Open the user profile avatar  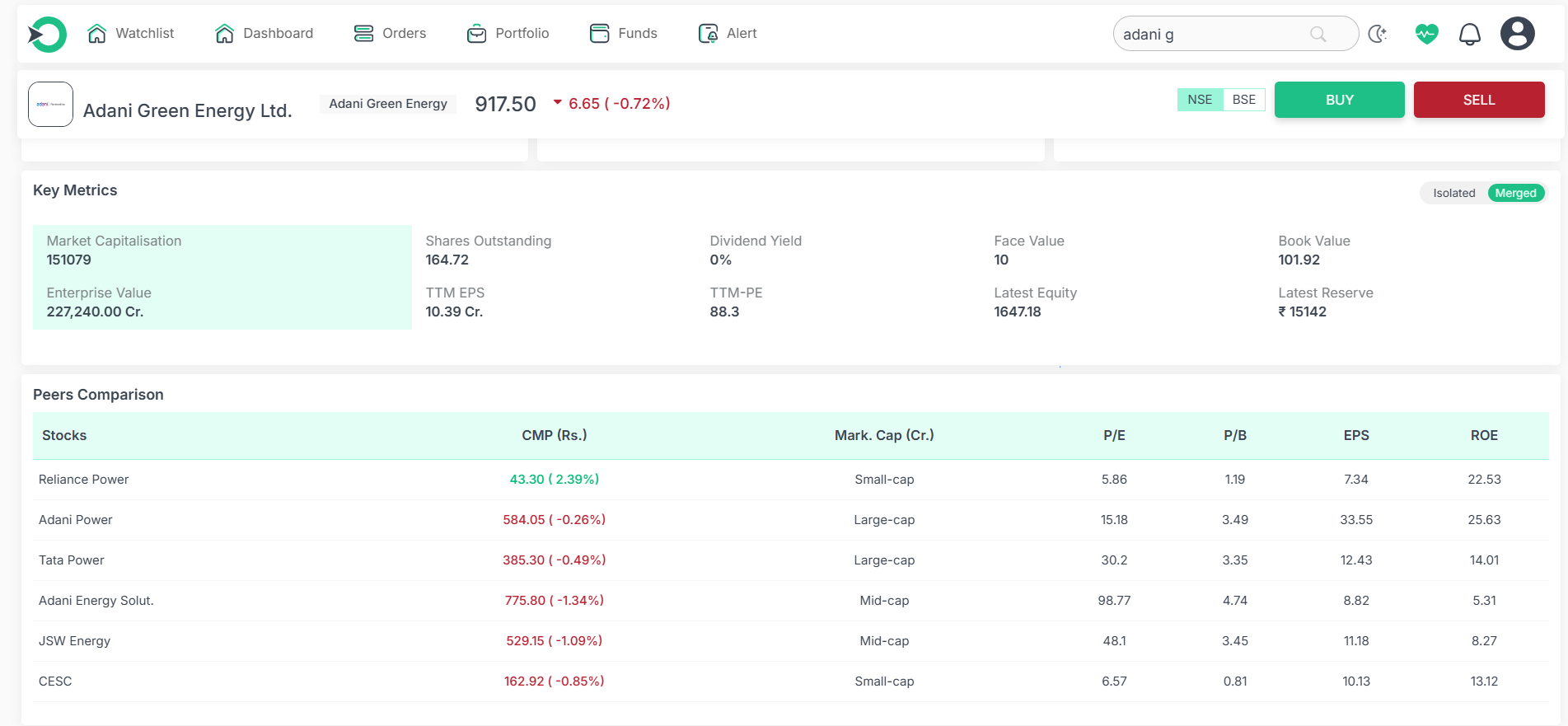(x=1517, y=34)
